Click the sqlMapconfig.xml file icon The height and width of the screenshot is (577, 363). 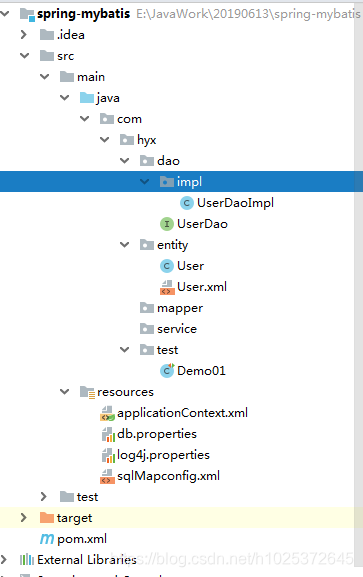108,476
